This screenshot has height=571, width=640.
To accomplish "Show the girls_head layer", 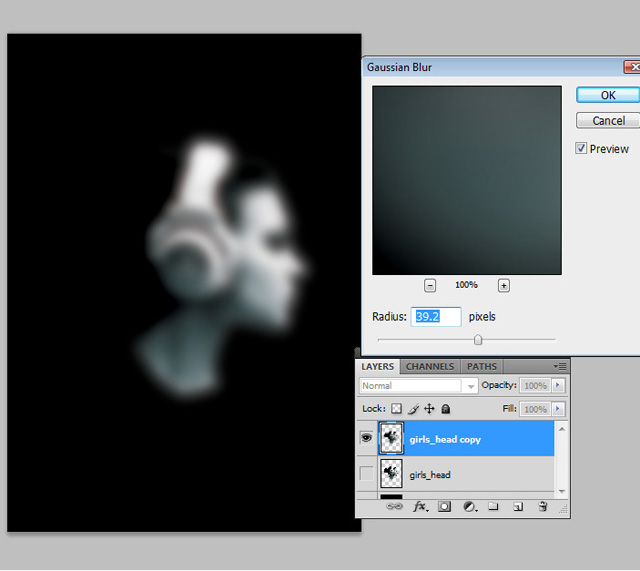I will 366,474.
